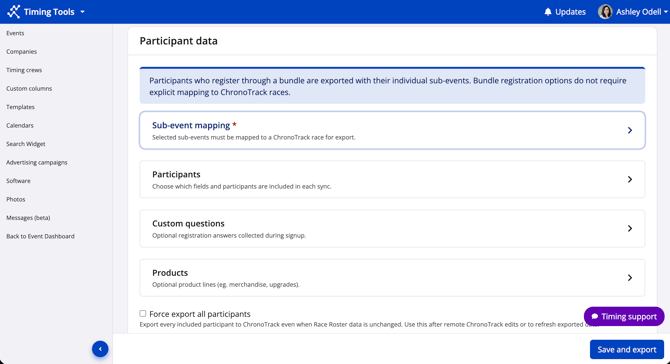Click 'Selected sub-events must be mapped' description
This screenshot has width=670, height=364.
click(x=253, y=137)
